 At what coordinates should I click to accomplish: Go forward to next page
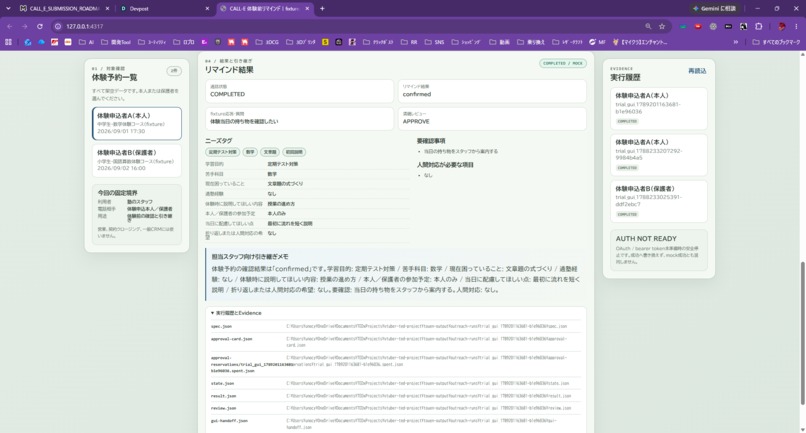tap(25, 26)
